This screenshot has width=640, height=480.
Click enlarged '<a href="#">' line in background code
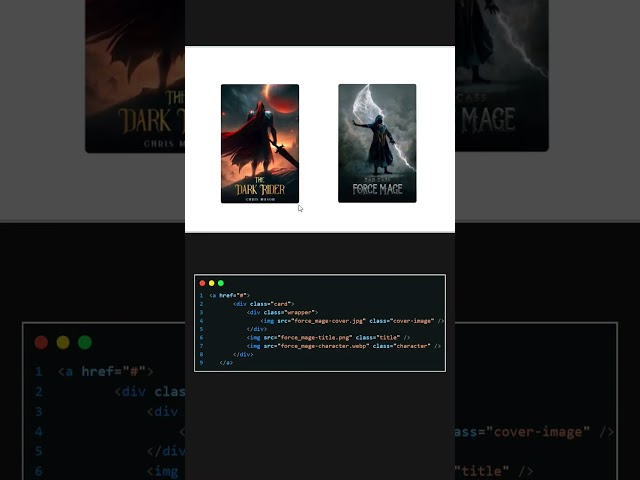point(106,371)
